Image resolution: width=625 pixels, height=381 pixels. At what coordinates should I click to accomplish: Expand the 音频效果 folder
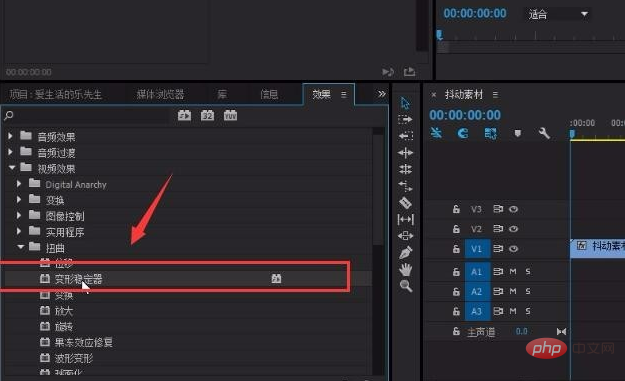(10, 136)
